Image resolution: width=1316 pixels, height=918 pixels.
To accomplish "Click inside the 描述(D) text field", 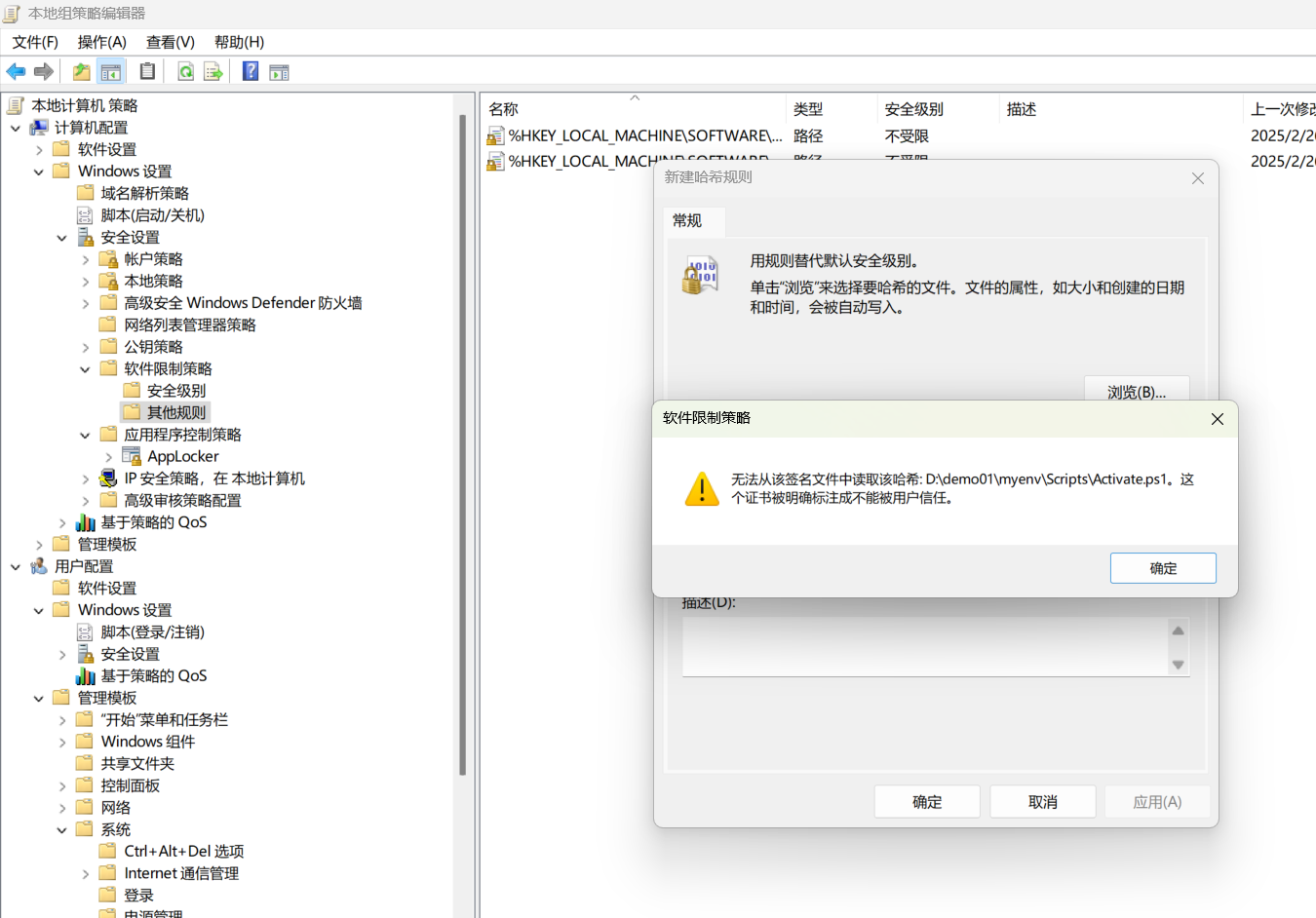I will (926, 645).
